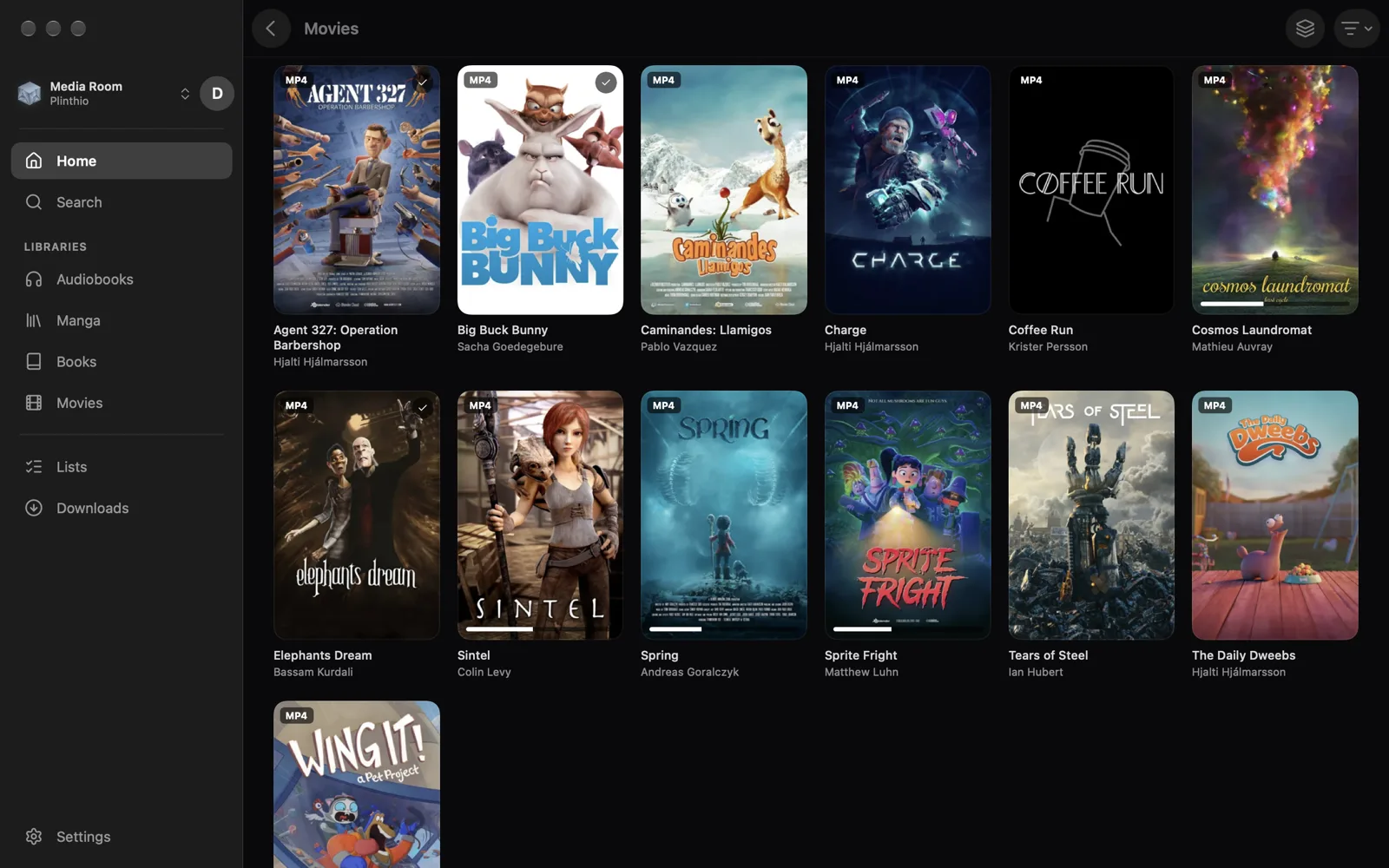Screen dimensions: 1389x868
Task: Open The Daily Dweebs poster
Action: 1274,516
